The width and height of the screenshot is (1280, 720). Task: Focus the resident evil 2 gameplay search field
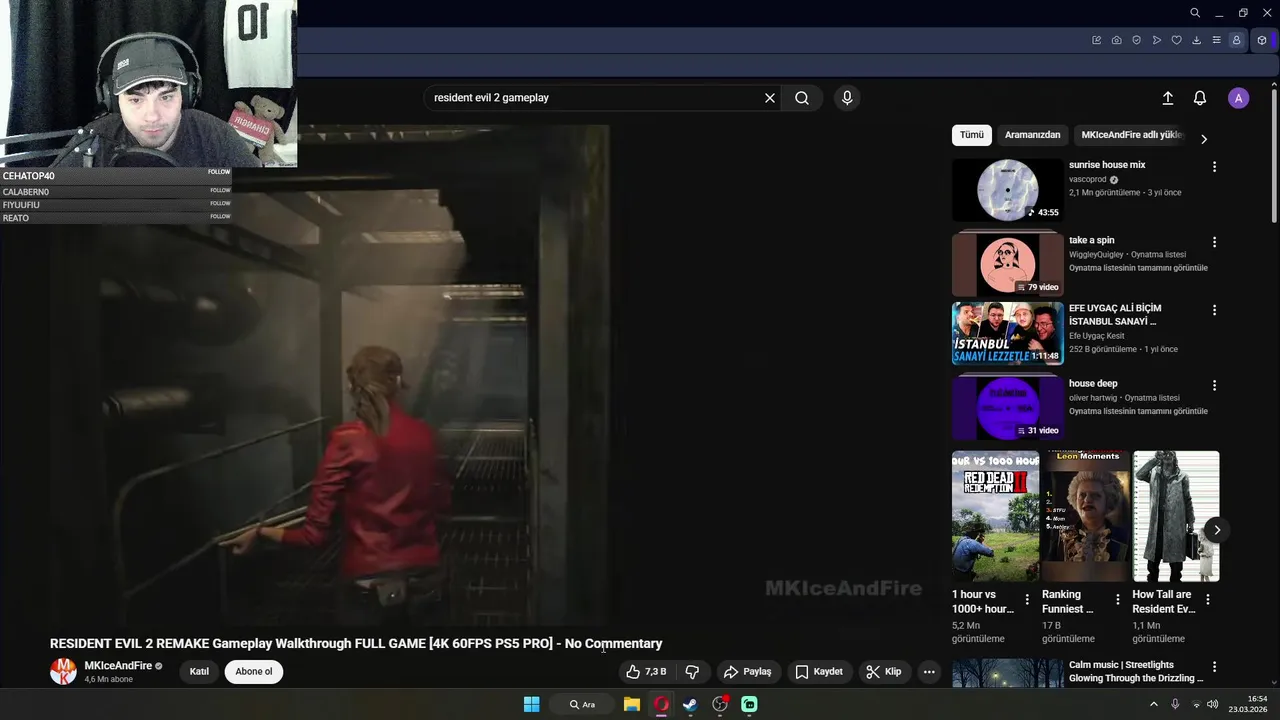(595, 98)
